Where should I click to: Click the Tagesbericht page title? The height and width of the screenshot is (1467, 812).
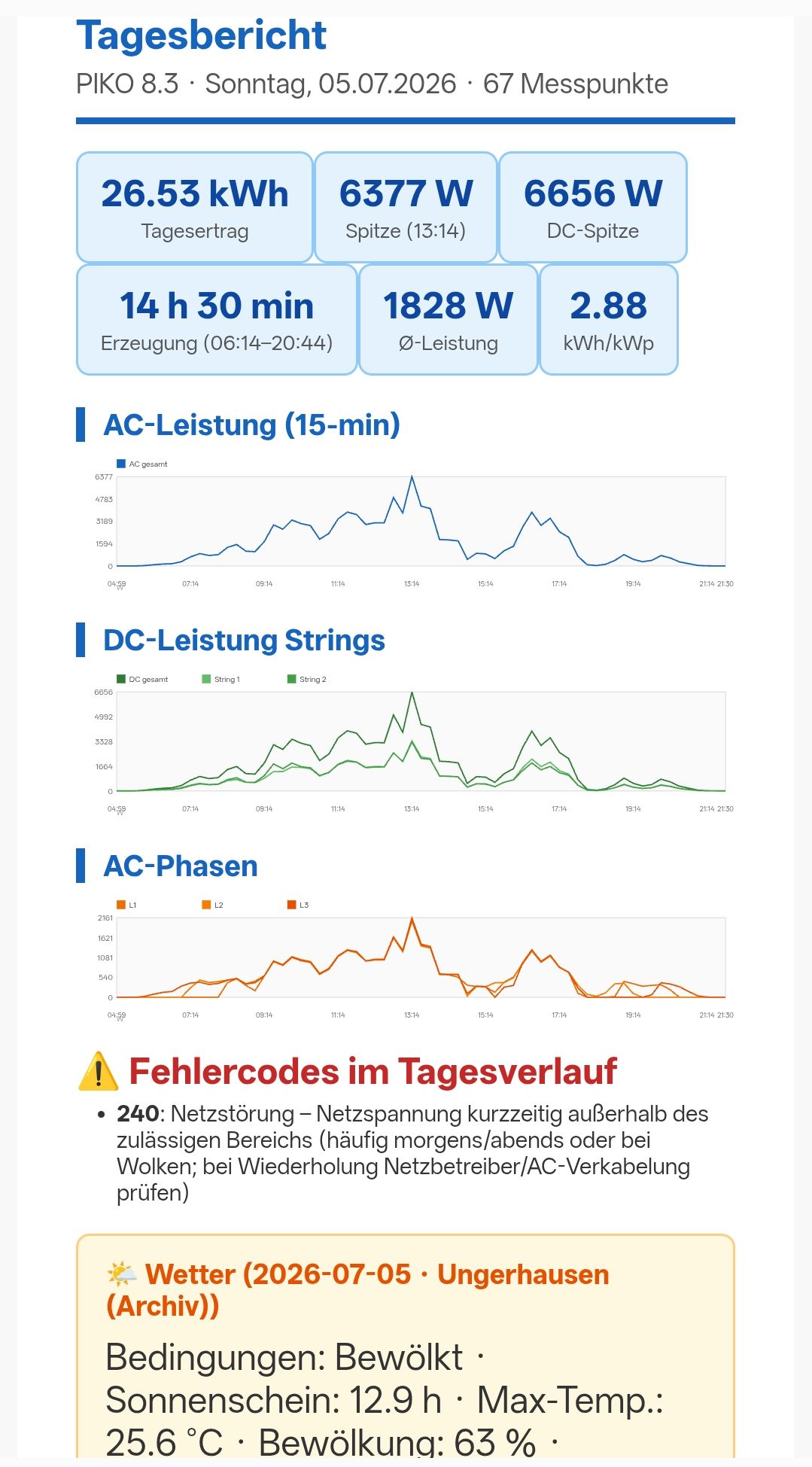pos(201,35)
